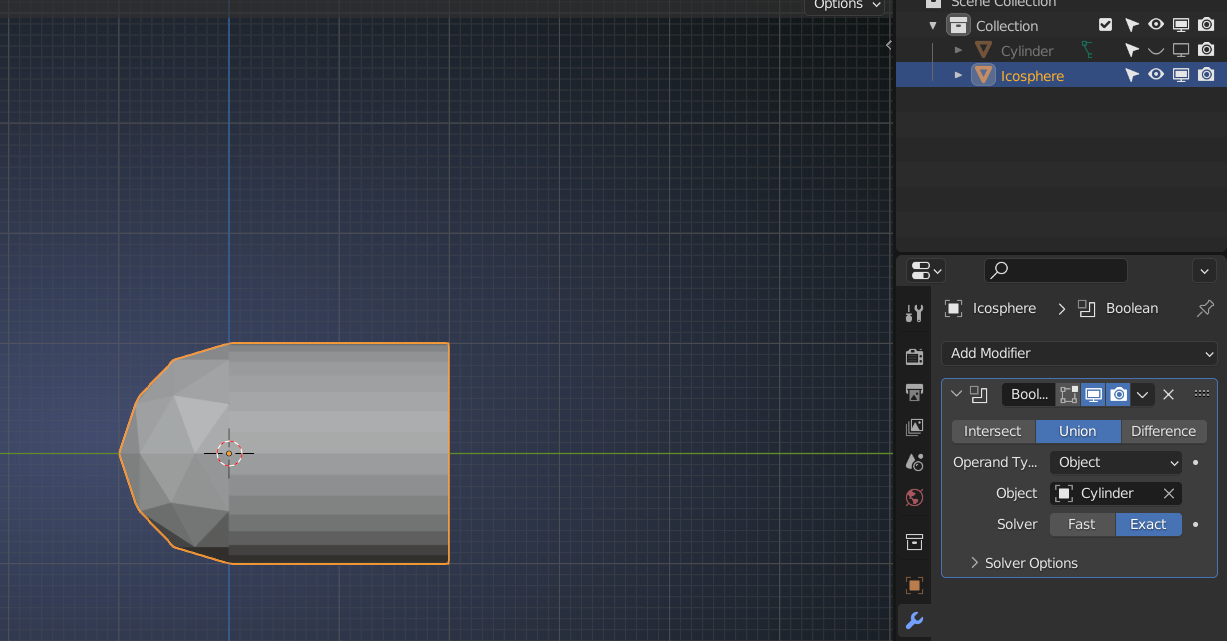Disable Collection in renders camera icon
The height and width of the screenshot is (641, 1227).
click(x=1206, y=25)
